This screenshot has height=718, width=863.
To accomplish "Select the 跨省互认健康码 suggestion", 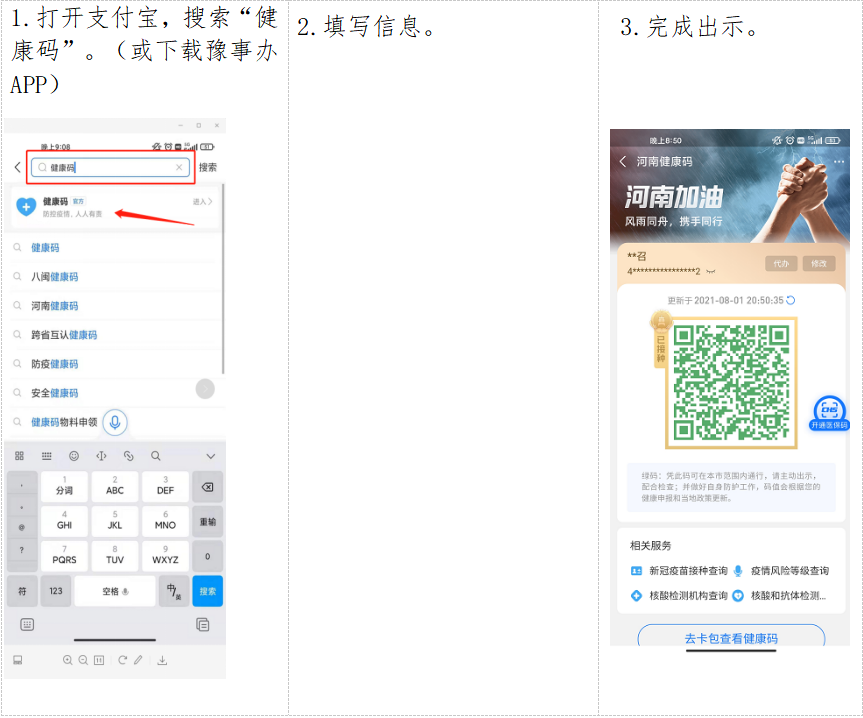I will (64, 335).
